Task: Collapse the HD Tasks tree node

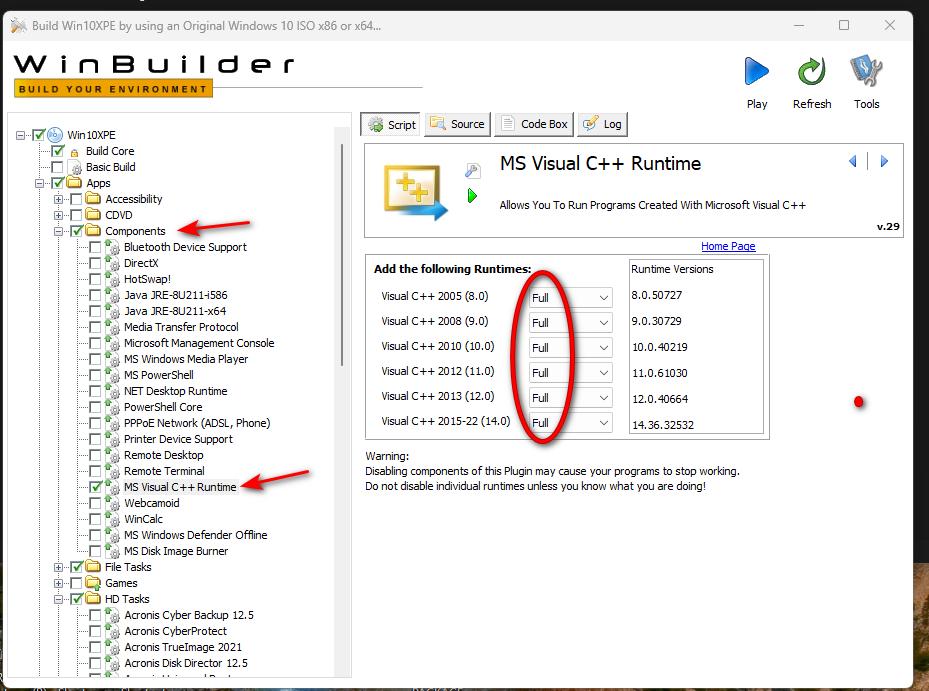Action: 58,599
